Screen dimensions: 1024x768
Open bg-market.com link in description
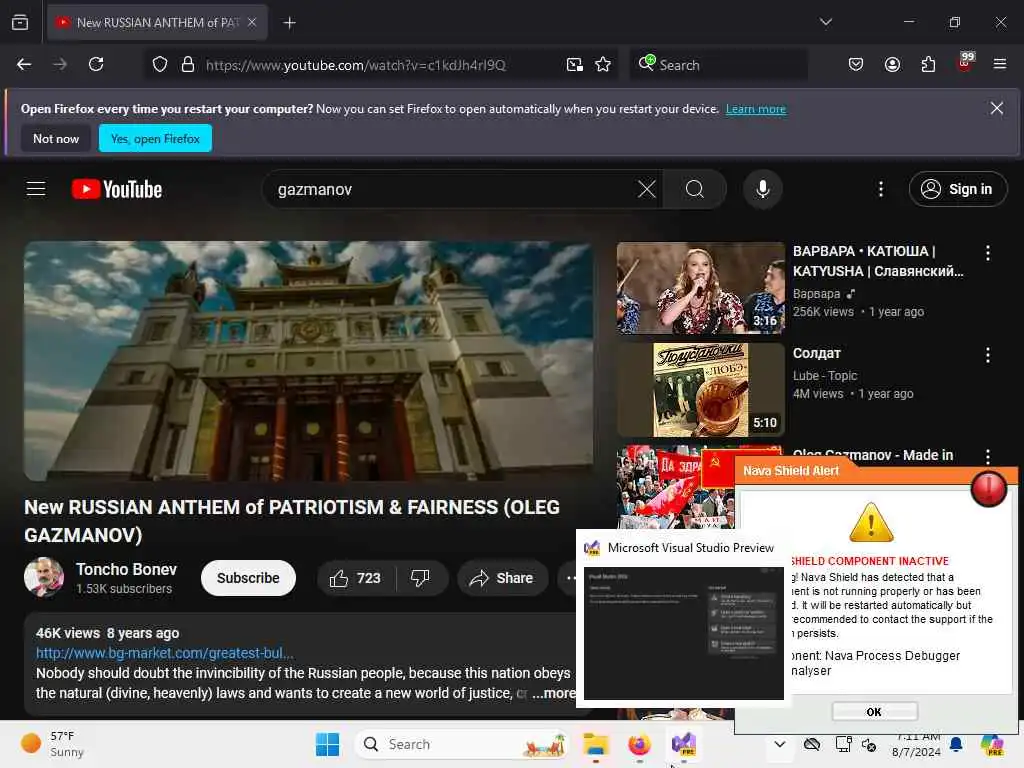pos(165,653)
